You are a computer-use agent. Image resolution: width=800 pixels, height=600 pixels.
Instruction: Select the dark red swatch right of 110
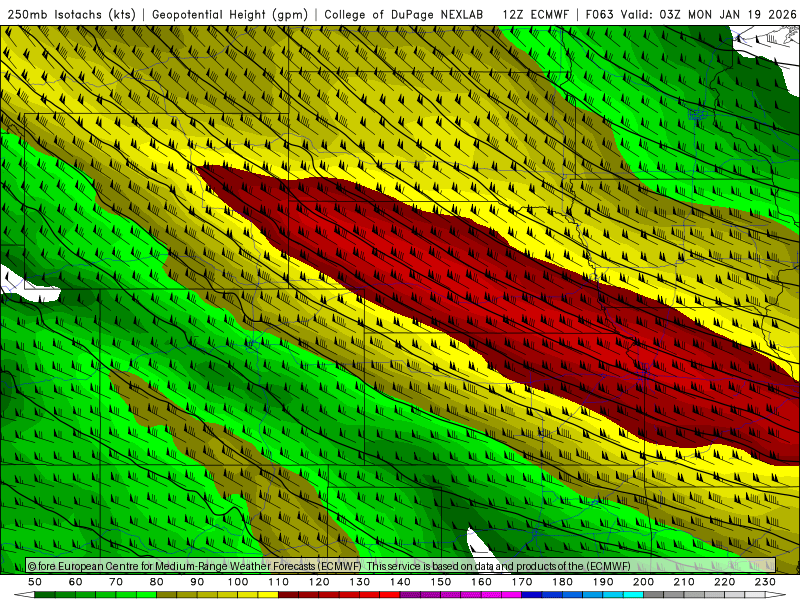point(288,595)
